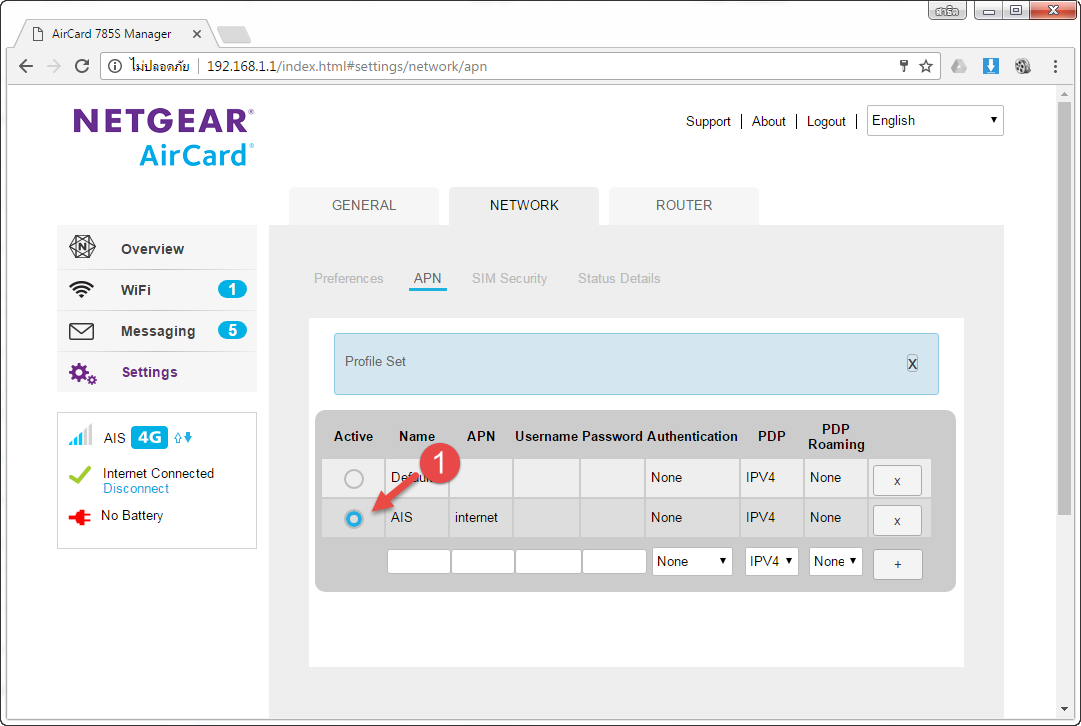Open the Preferences sub-tab

coord(348,279)
